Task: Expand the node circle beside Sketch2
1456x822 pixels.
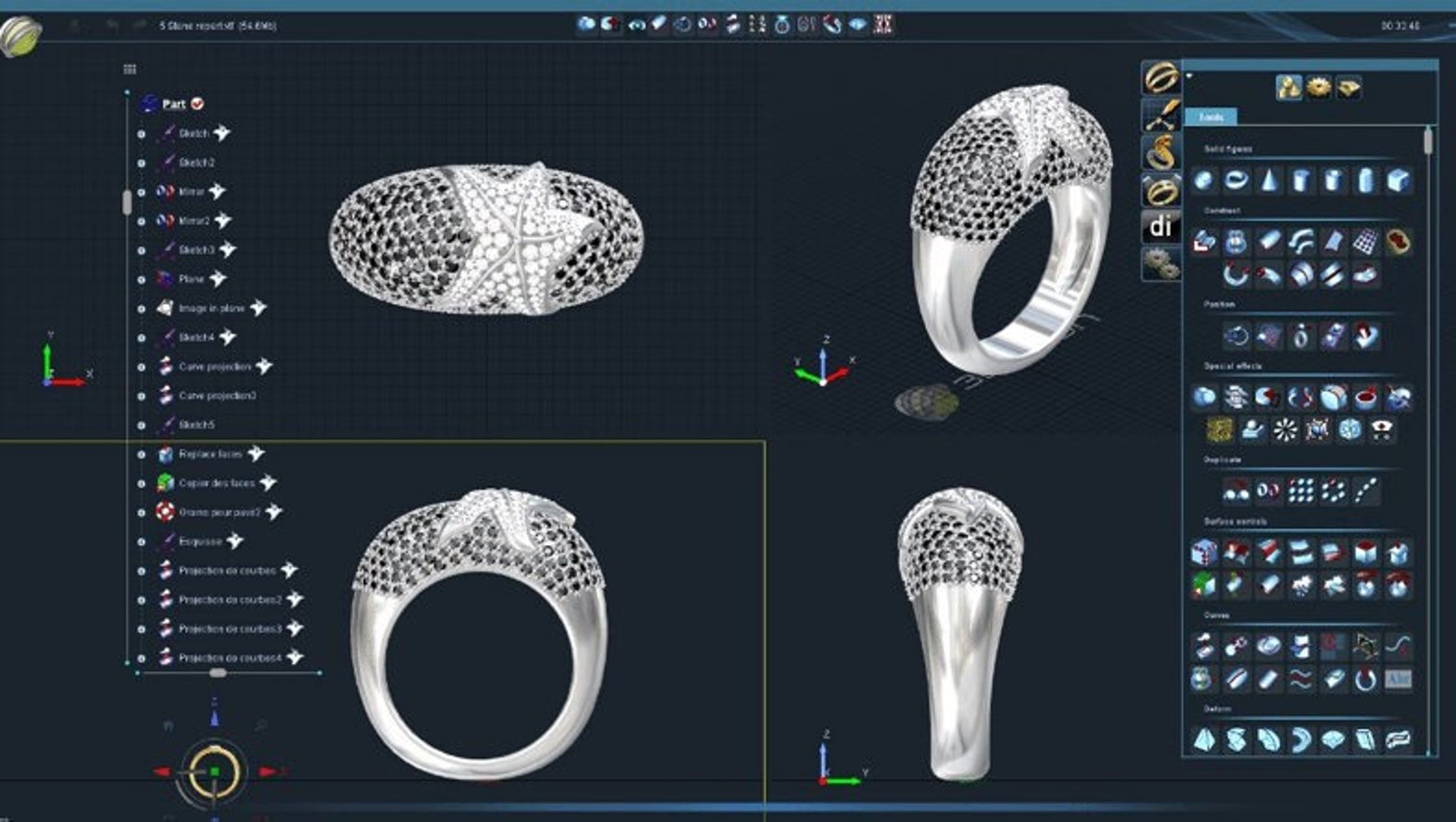Action: [141, 162]
